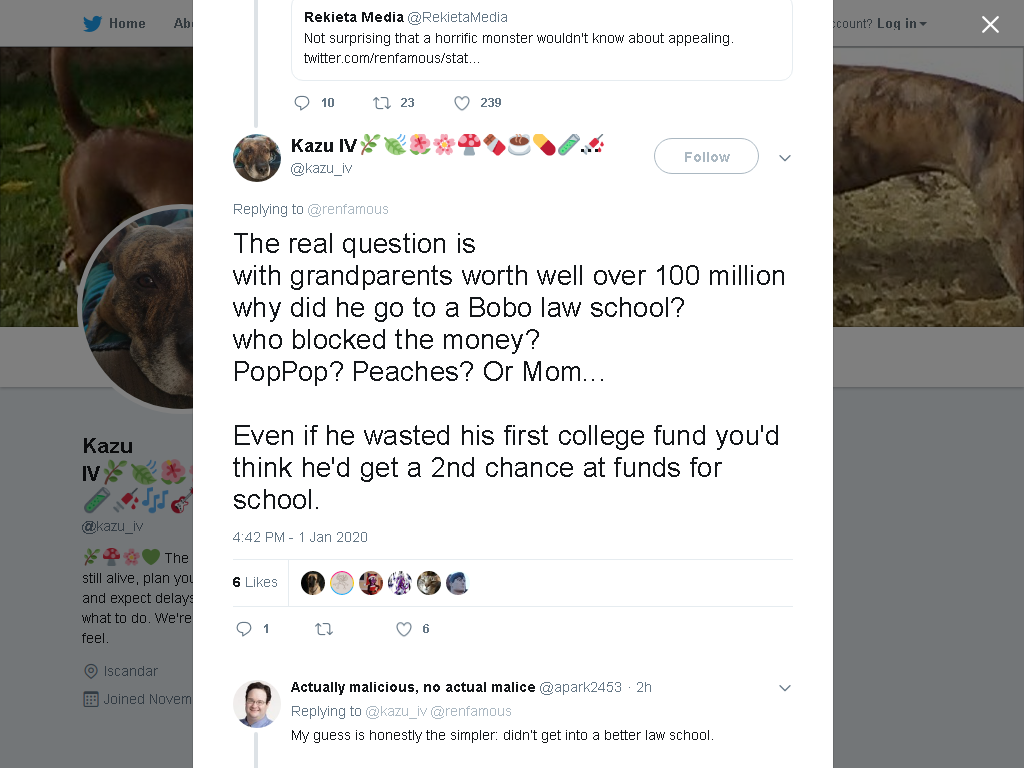Screen dimensions: 1024x768
Task: Retweet Kazu IV's tweet
Action: pos(324,629)
